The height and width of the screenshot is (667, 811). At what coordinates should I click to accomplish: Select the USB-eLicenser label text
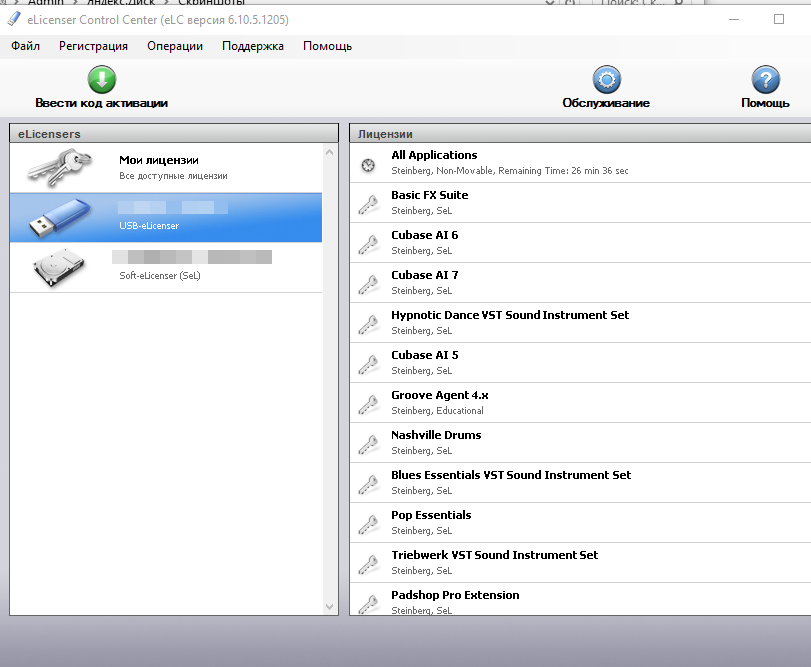149,226
